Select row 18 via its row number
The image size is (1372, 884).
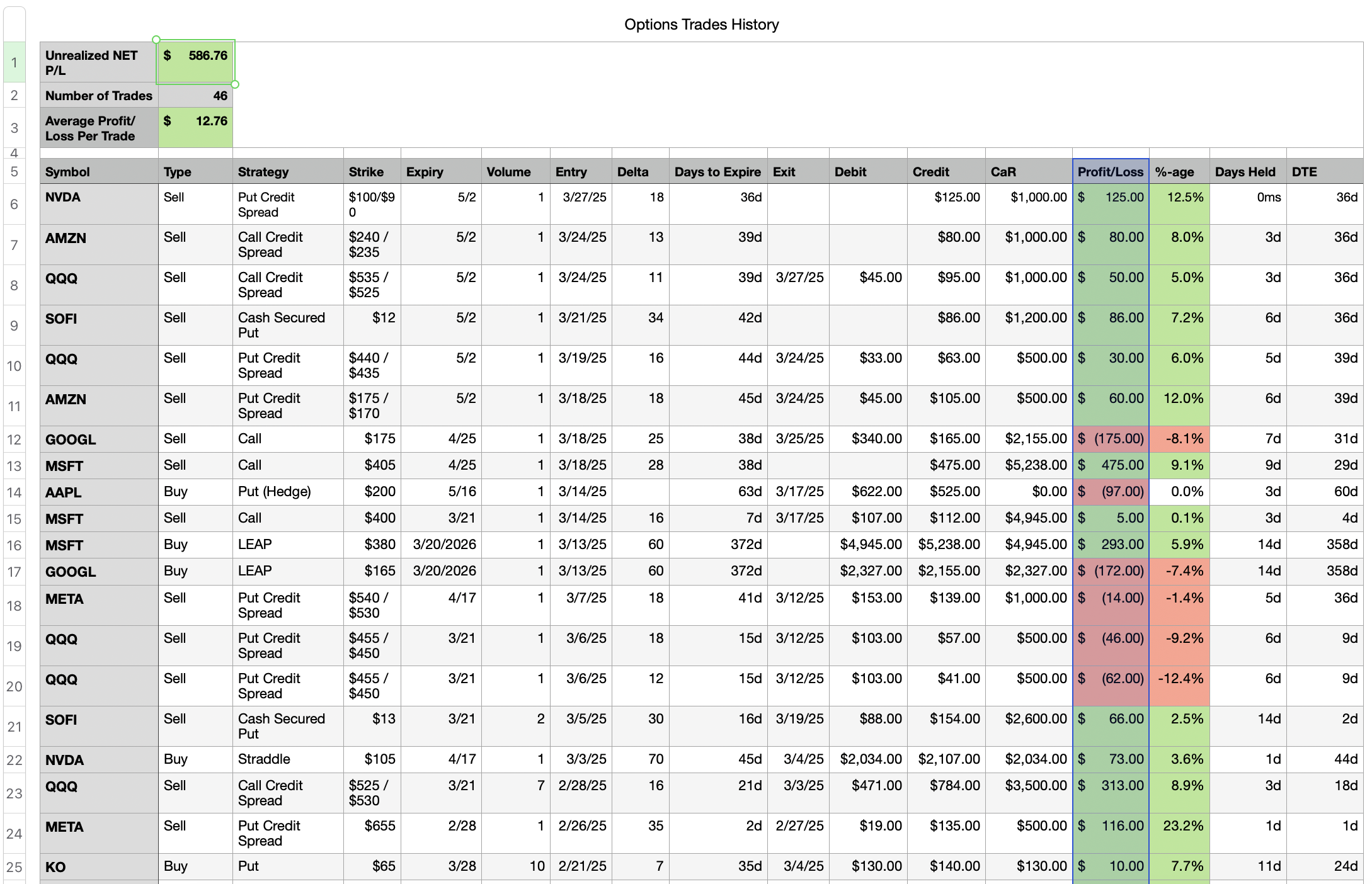click(14, 606)
